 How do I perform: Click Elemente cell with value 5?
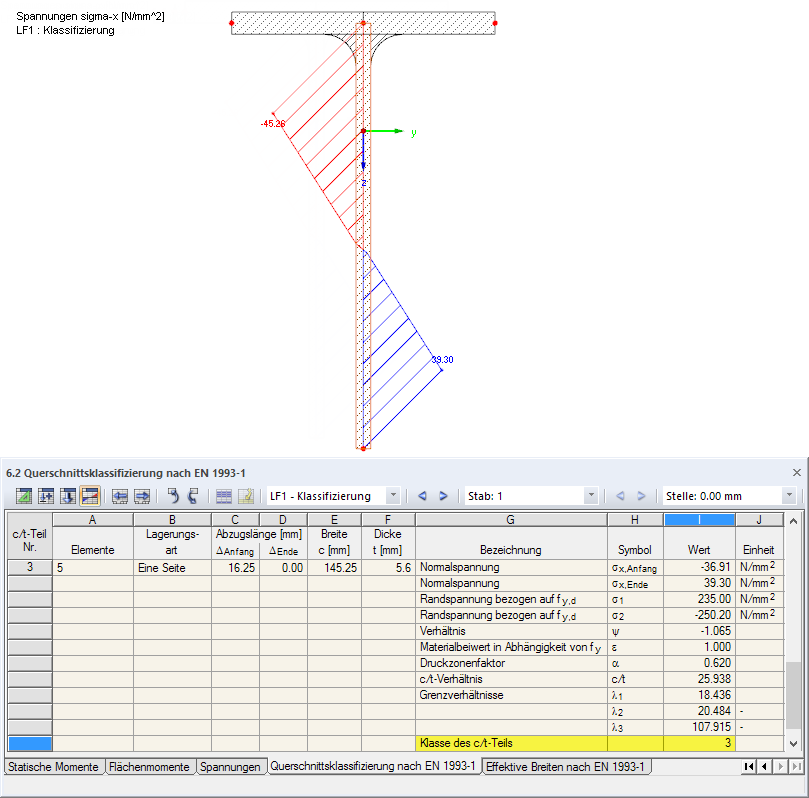92,567
